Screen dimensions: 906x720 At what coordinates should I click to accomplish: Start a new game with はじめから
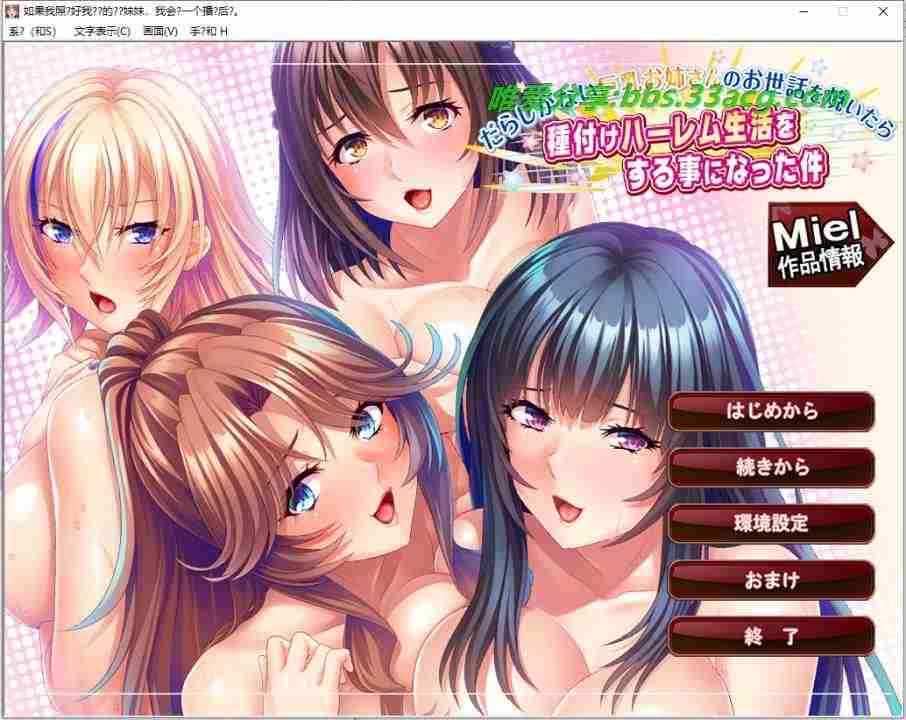772,411
